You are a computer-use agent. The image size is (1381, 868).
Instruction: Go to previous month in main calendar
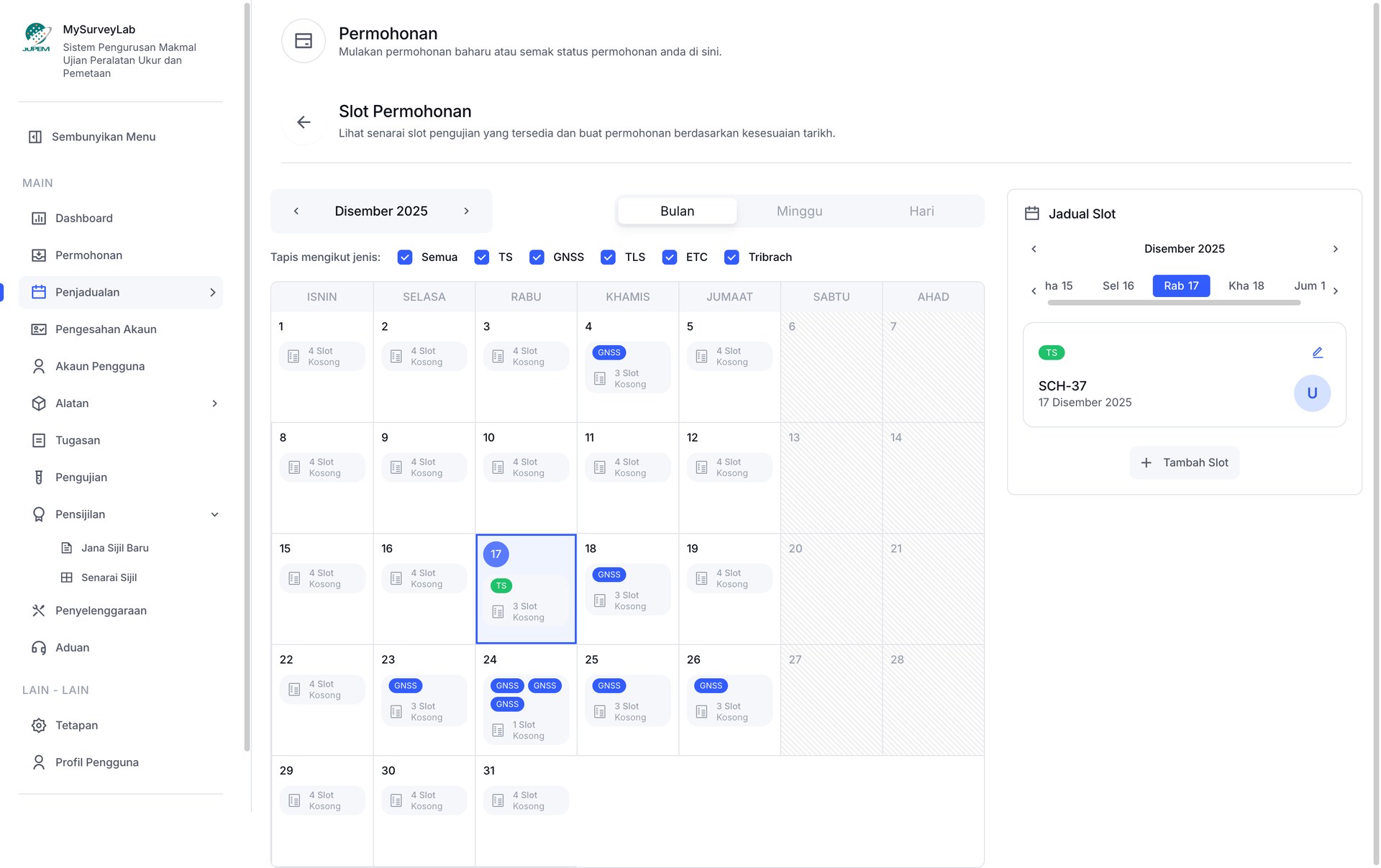pyautogui.click(x=296, y=211)
